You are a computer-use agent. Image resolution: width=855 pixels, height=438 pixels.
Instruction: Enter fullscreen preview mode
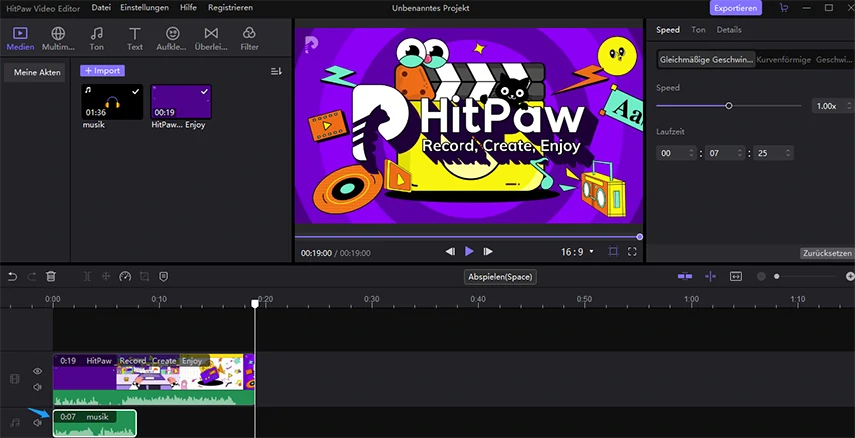632,251
